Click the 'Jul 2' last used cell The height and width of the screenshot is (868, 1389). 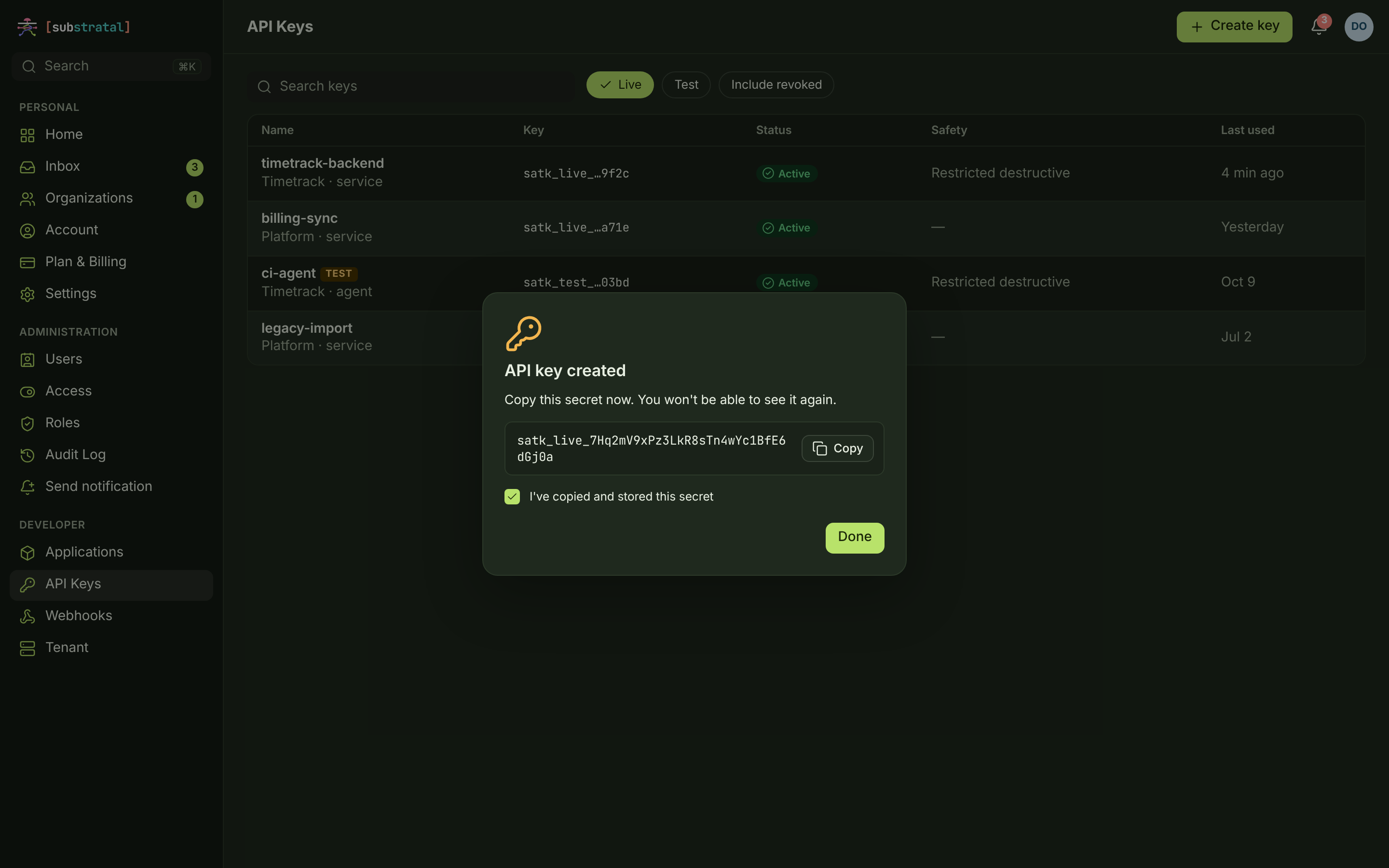pyautogui.click(x=1236, y=337)
